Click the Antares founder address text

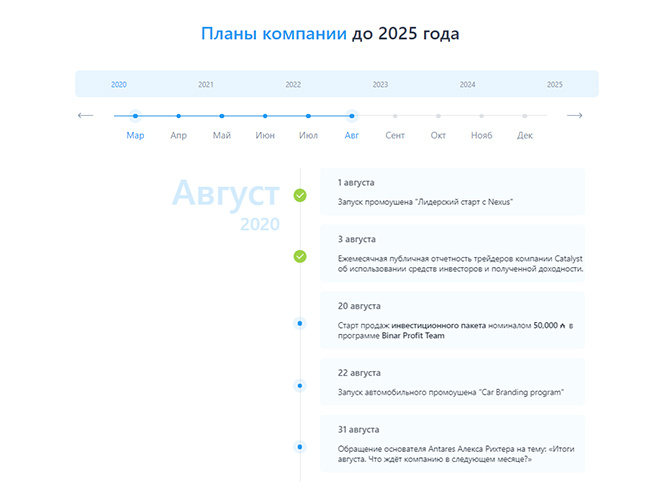tap(456, 454)
